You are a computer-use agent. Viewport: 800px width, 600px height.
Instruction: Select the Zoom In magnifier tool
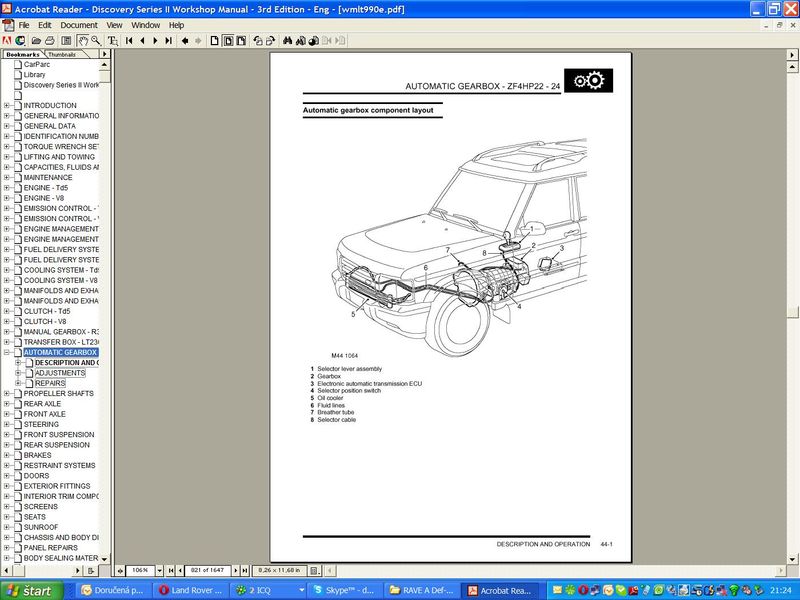coord(96,41)
